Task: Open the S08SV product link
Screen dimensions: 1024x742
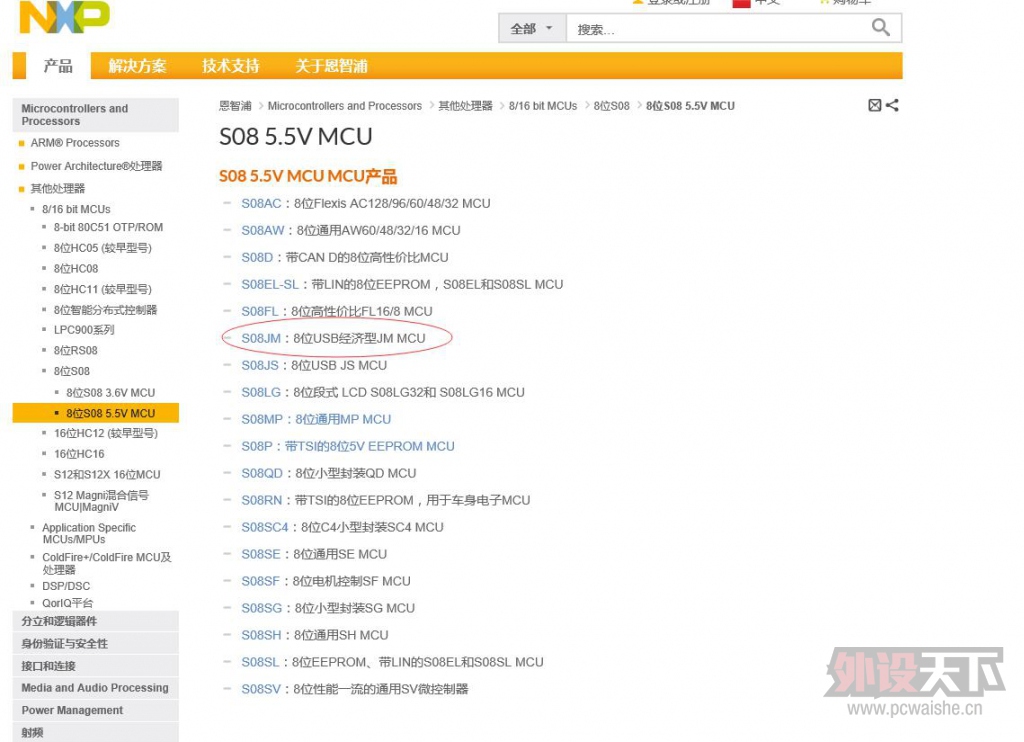Action: (x=261, y=689)
